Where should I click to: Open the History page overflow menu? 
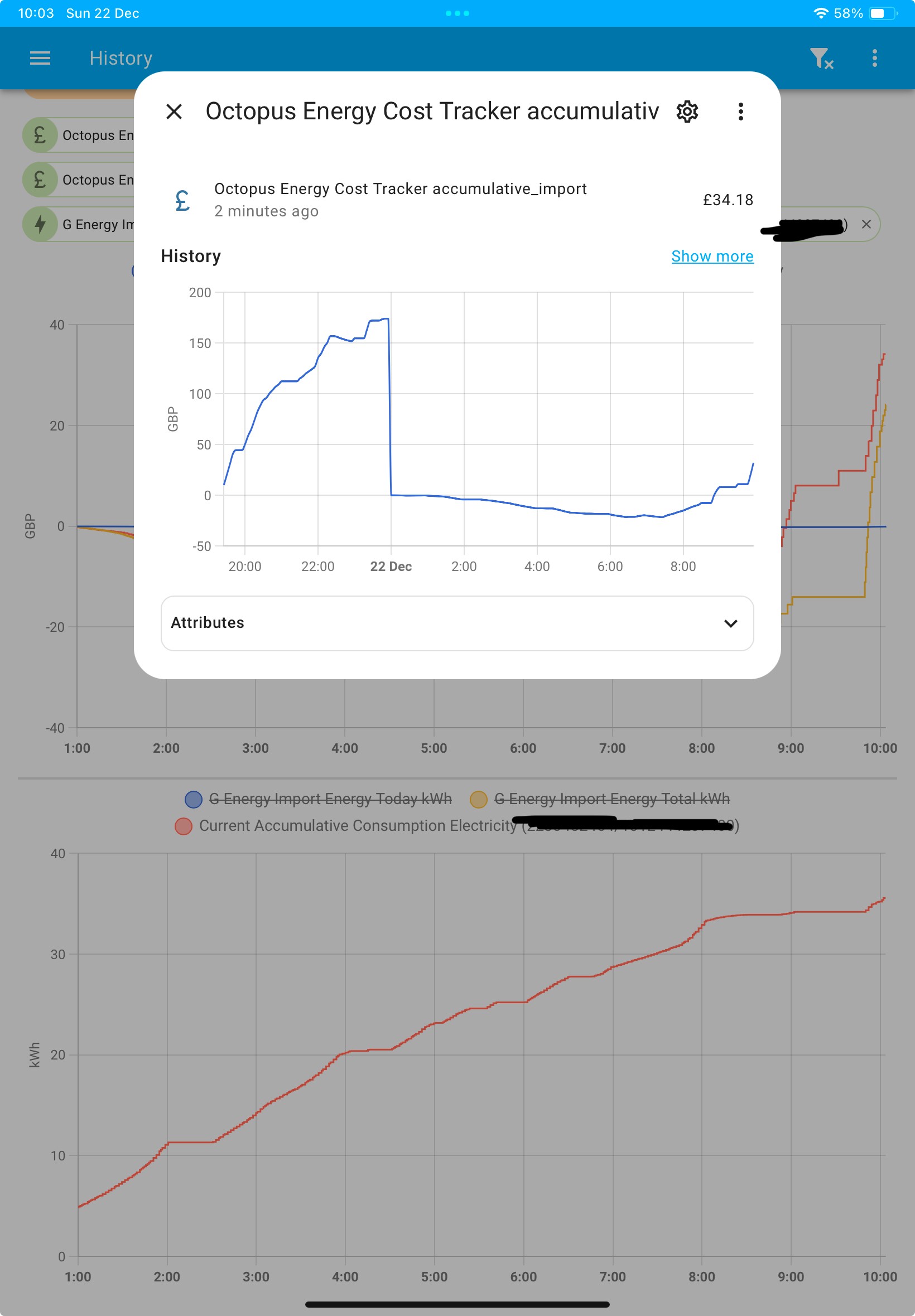(874, 58)
